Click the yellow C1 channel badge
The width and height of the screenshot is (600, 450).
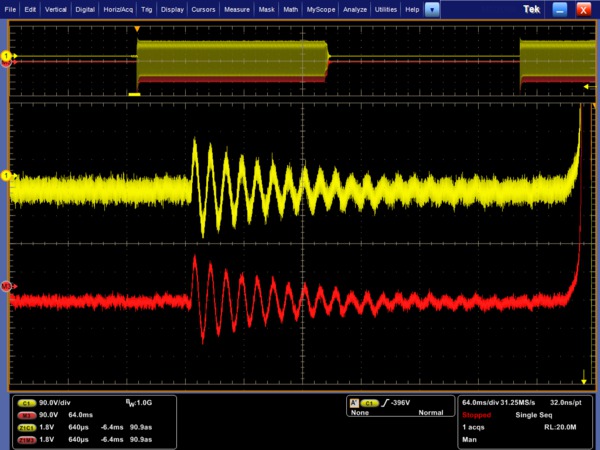pos(27,401)
